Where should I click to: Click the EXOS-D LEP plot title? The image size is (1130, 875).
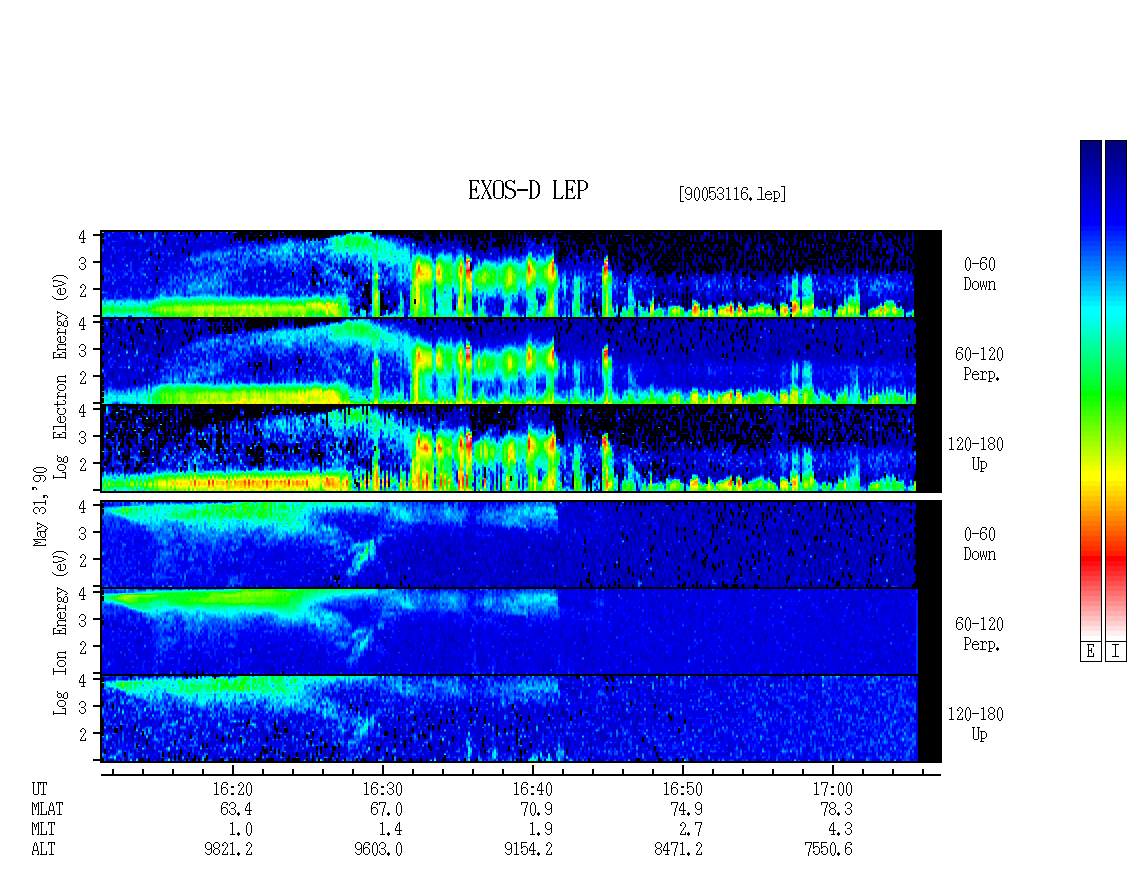click(528, 190)
